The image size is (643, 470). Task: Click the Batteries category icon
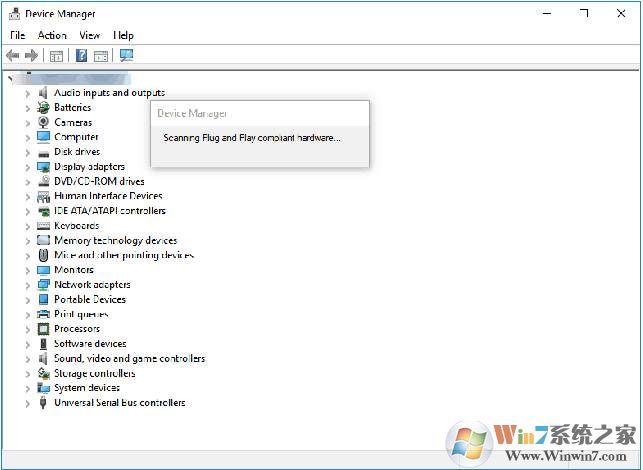click(x=43, y=107)
